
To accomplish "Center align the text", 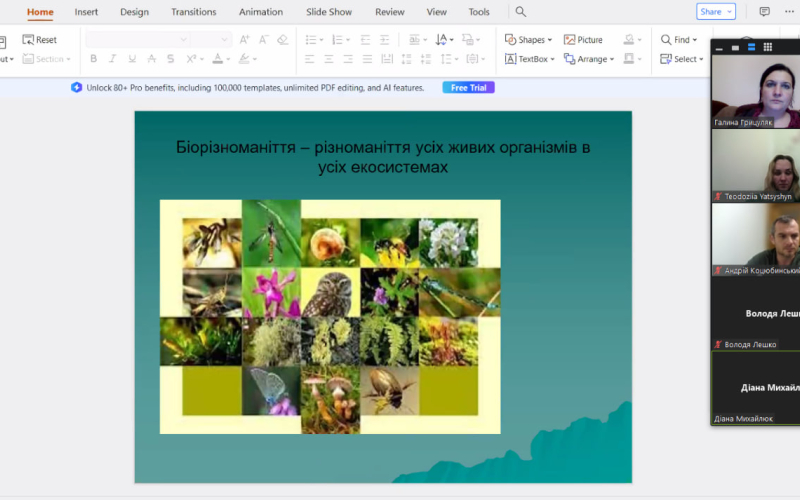I will point(329,59).
